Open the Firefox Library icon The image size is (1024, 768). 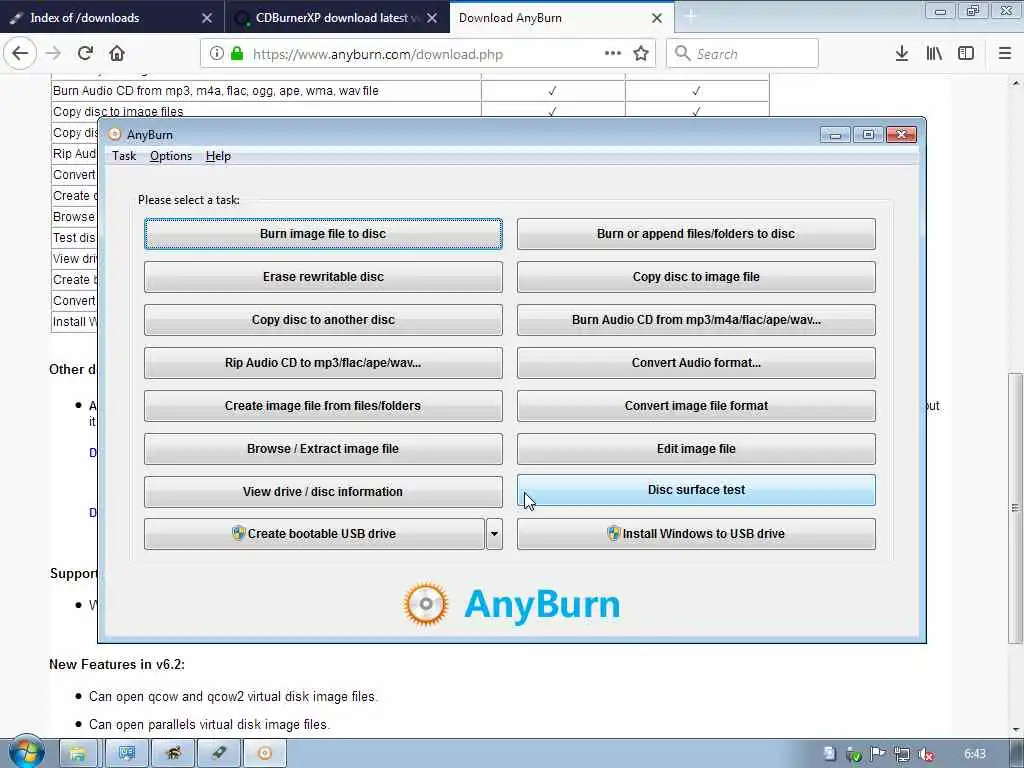934,54
